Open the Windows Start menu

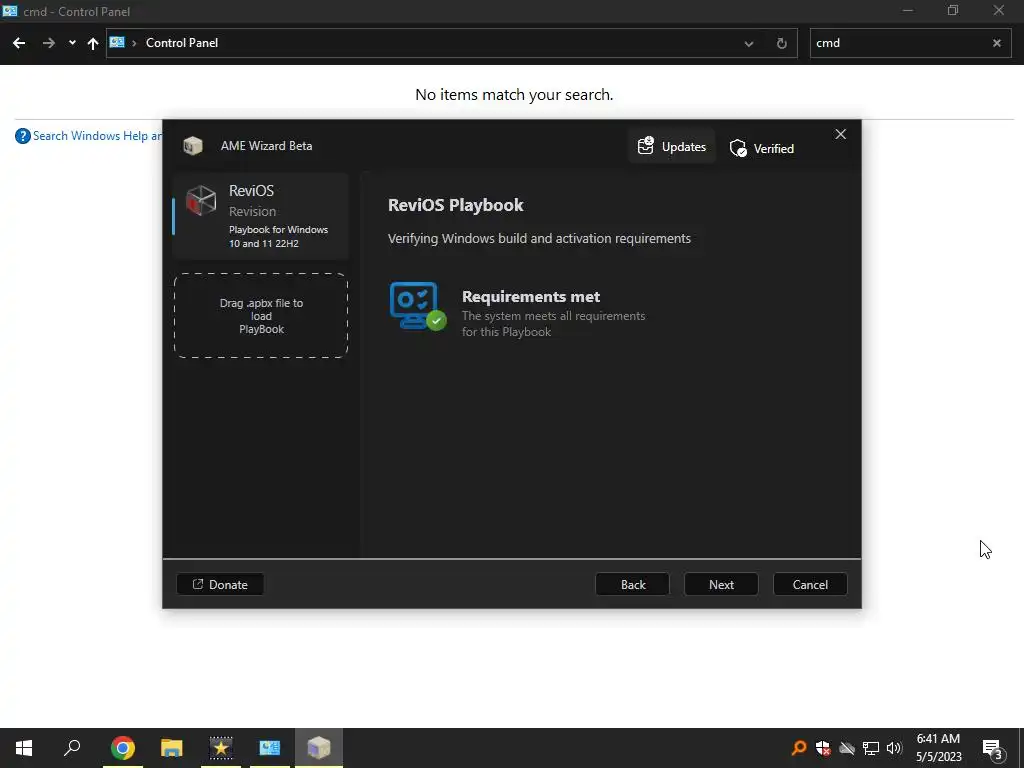pos(24,748)
